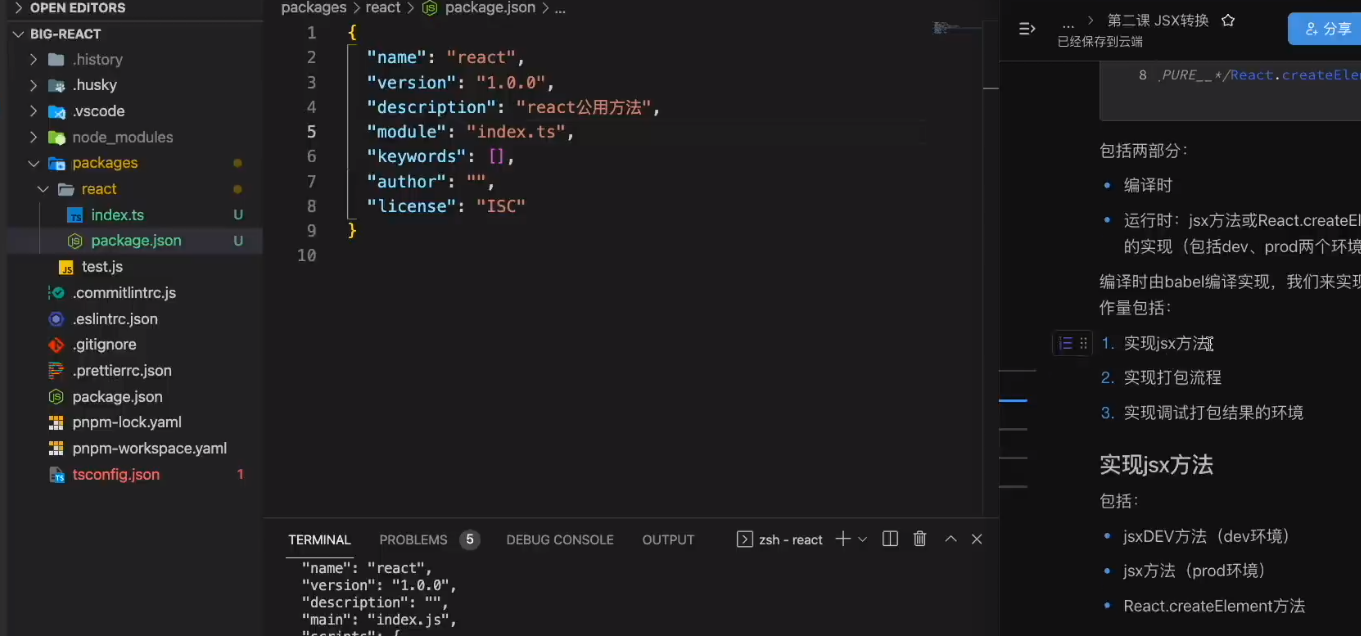
Task: Click heading 实现jsx方法 in document
Action: coord(1157,465)
